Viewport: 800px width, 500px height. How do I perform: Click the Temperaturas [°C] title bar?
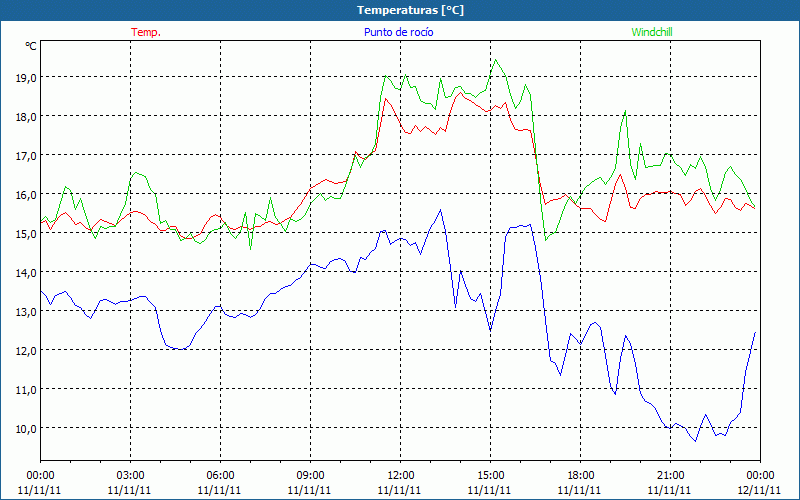coord(400,10)
